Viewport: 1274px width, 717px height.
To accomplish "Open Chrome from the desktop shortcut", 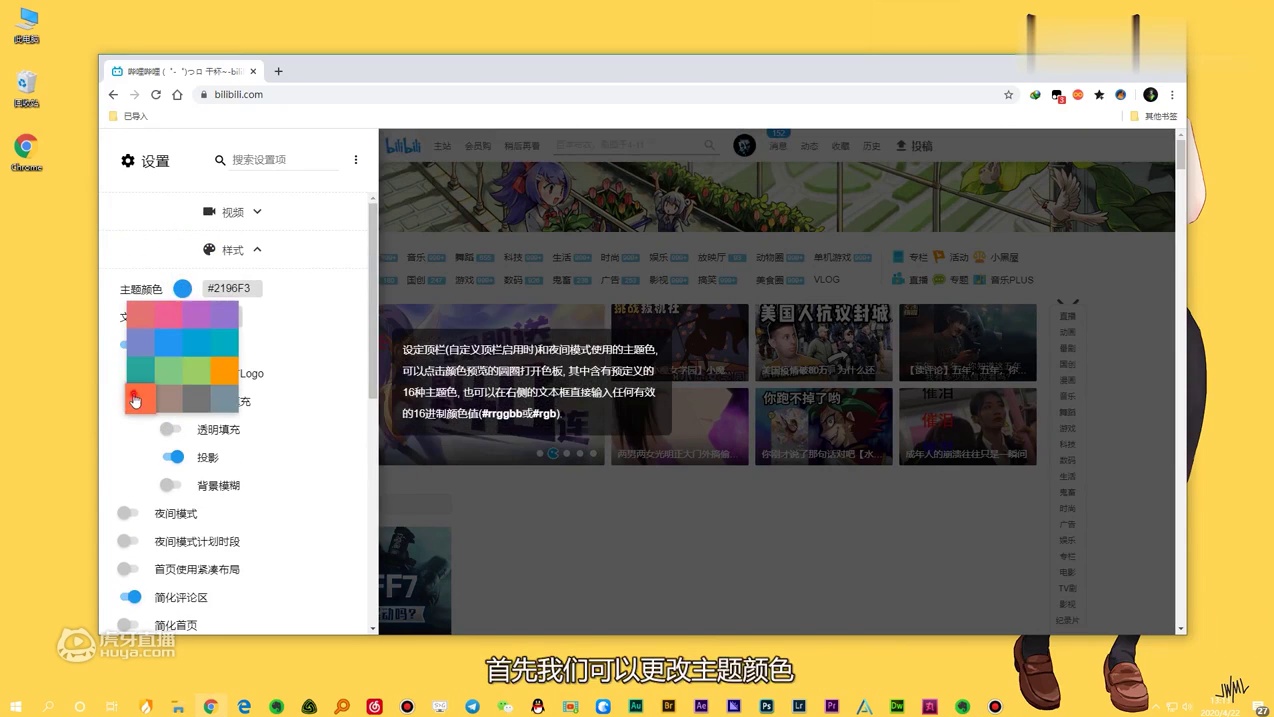I will (x=26, y=152).
